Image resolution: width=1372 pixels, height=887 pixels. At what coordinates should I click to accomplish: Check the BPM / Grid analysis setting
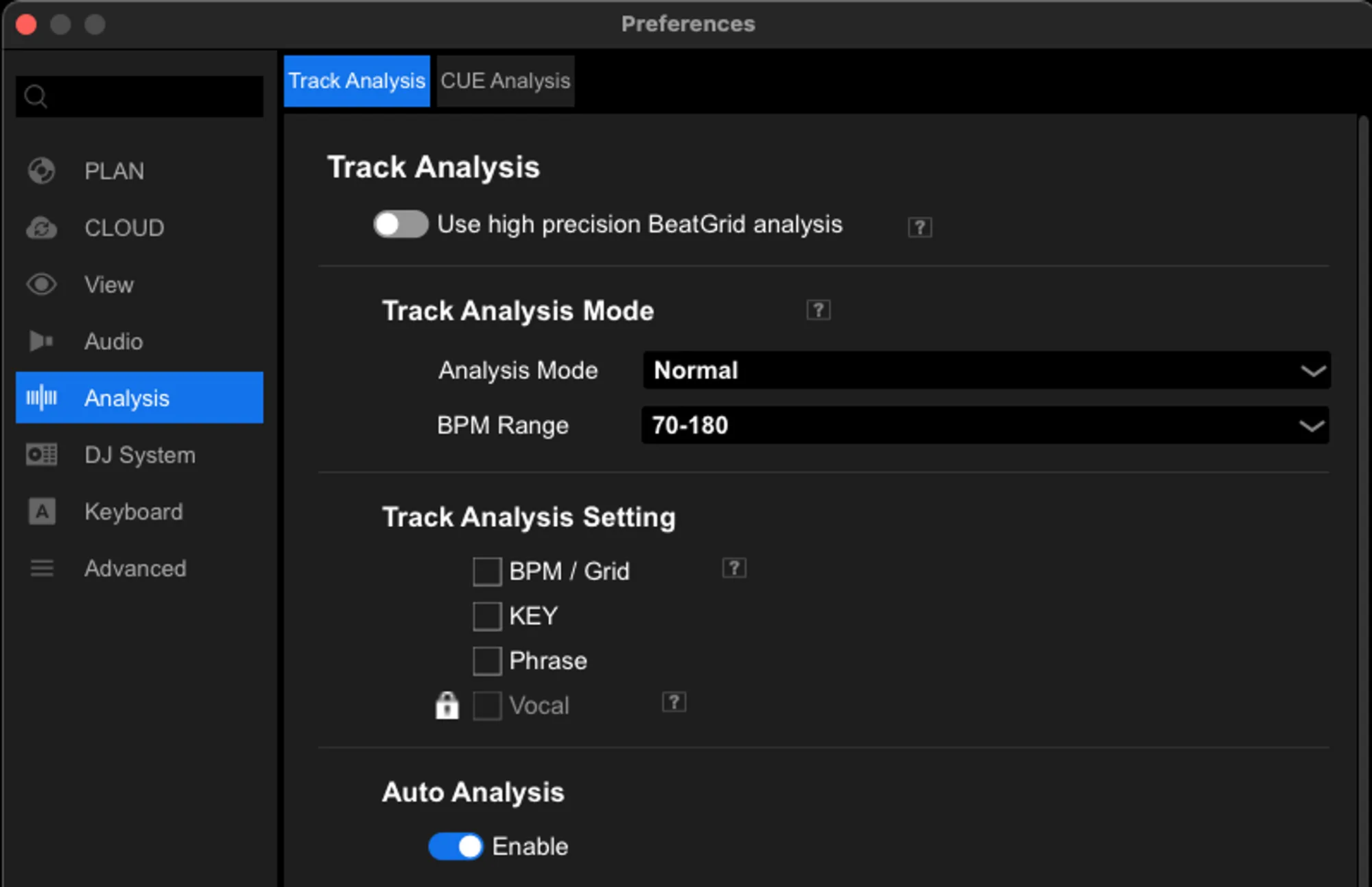click(486, 571)
